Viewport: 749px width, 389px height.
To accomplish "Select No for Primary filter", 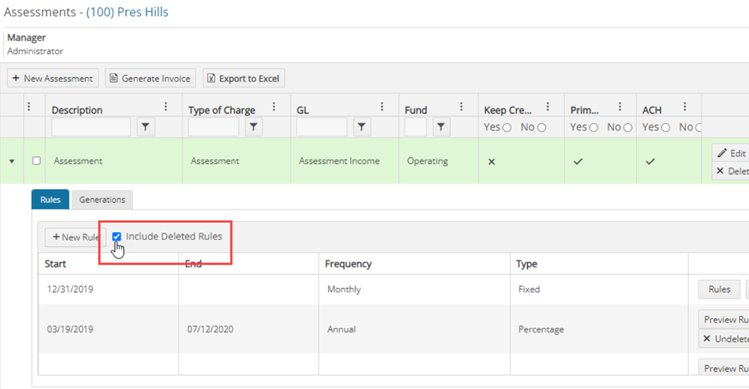I will click(628, 128).
